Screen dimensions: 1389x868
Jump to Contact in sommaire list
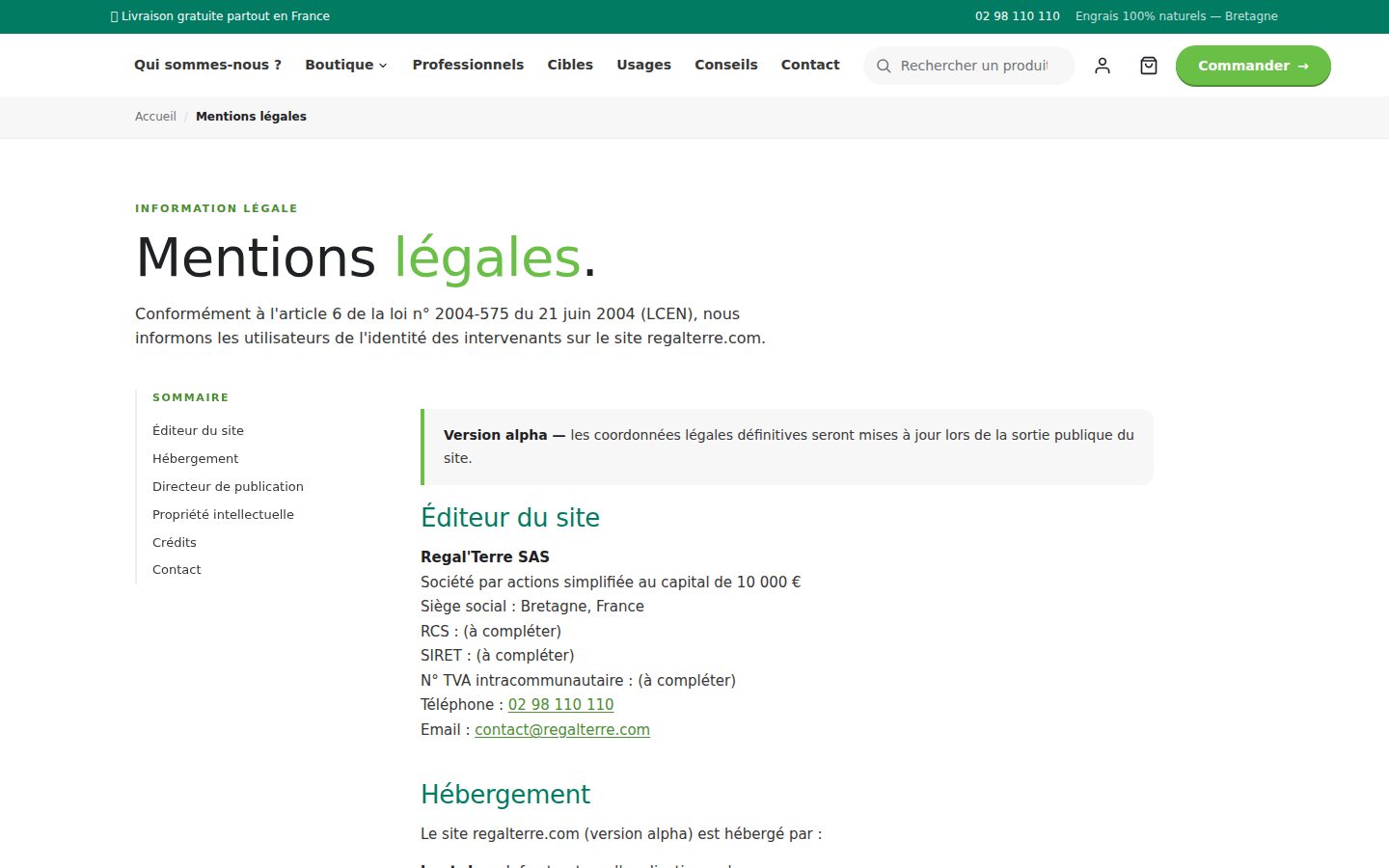point(177,569)
